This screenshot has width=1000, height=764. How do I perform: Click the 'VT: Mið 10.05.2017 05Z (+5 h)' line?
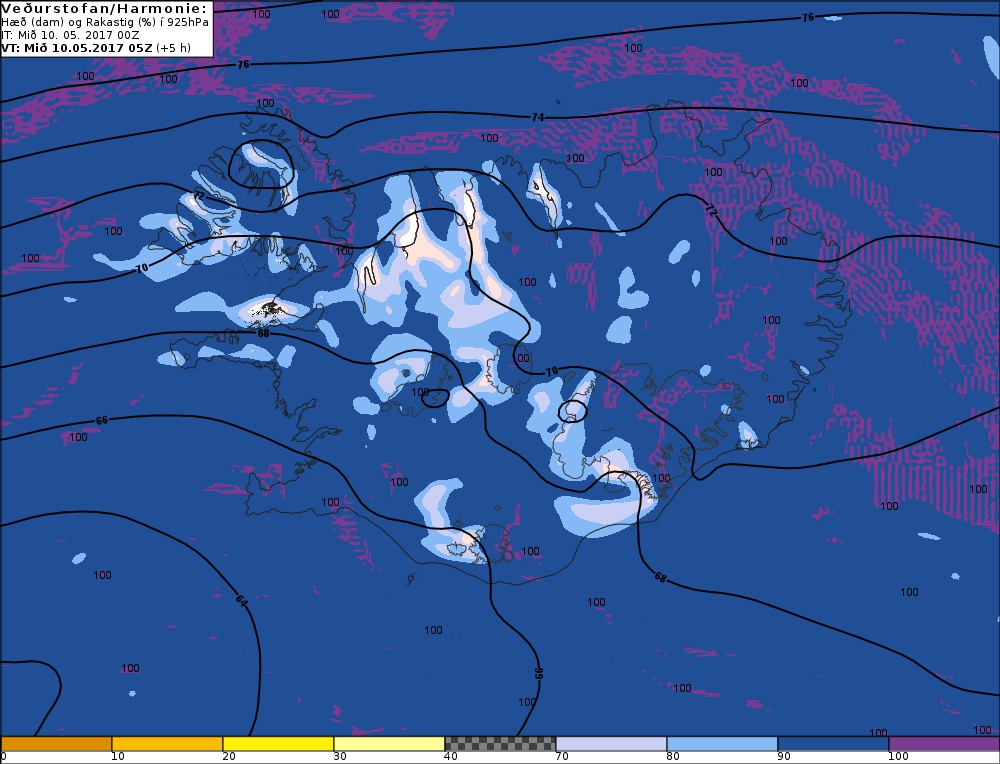[96, 48]
